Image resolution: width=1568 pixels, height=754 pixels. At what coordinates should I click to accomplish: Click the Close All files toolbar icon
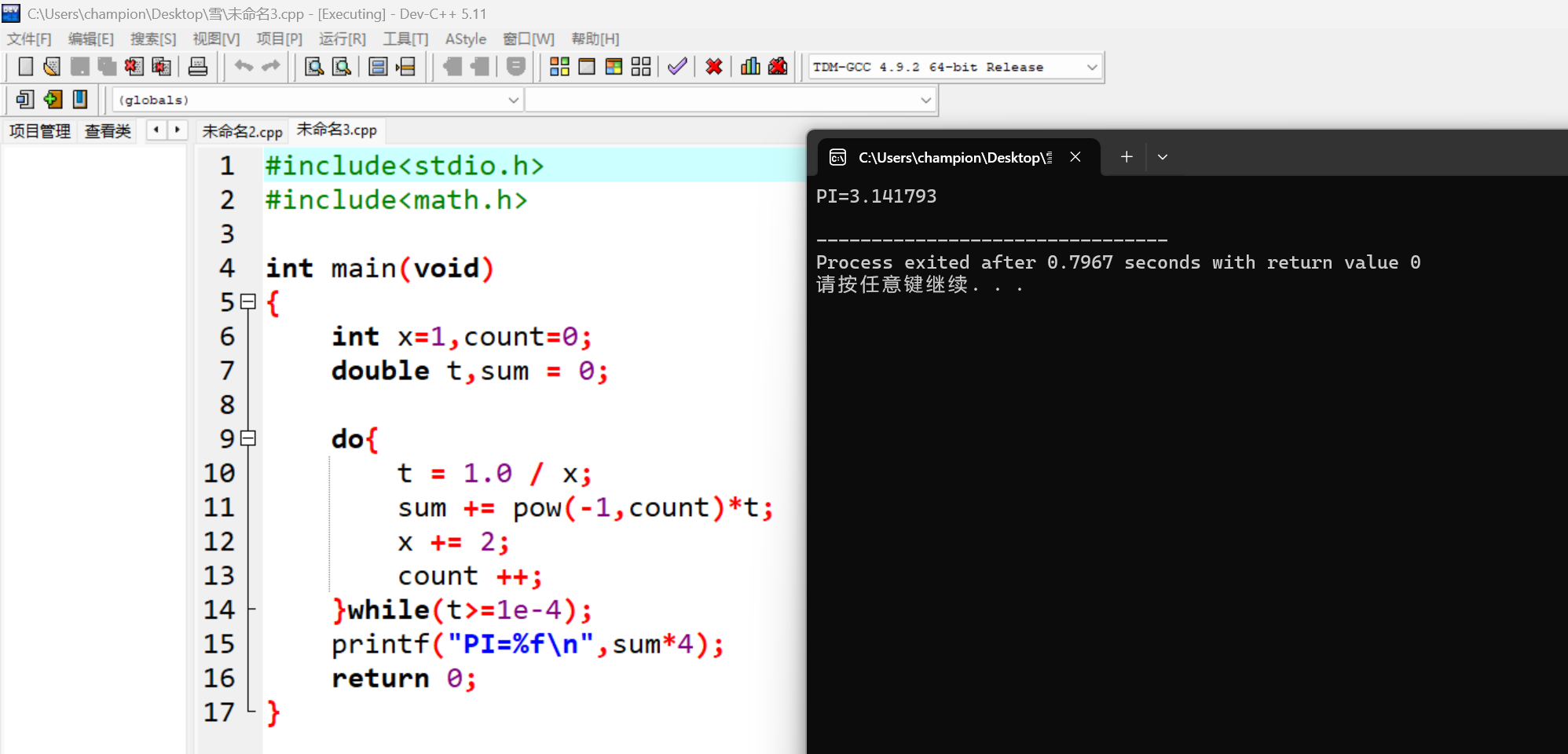click(x=161, y=67)
